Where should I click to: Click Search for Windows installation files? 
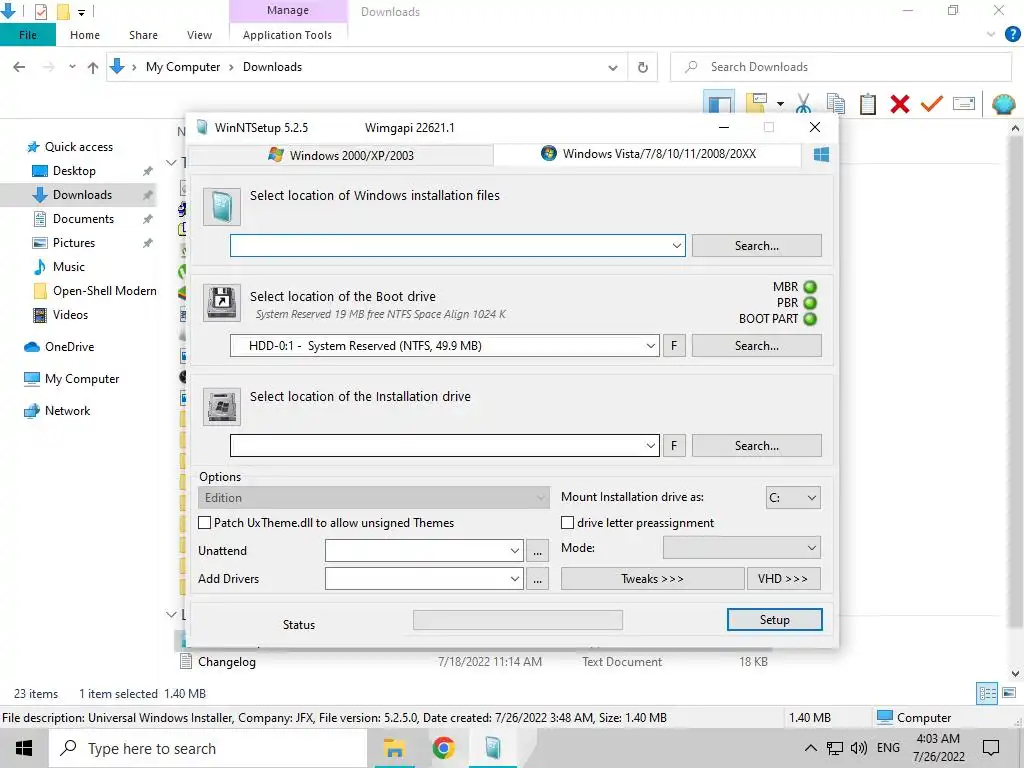pyautogui.click(x=756, y=246)
